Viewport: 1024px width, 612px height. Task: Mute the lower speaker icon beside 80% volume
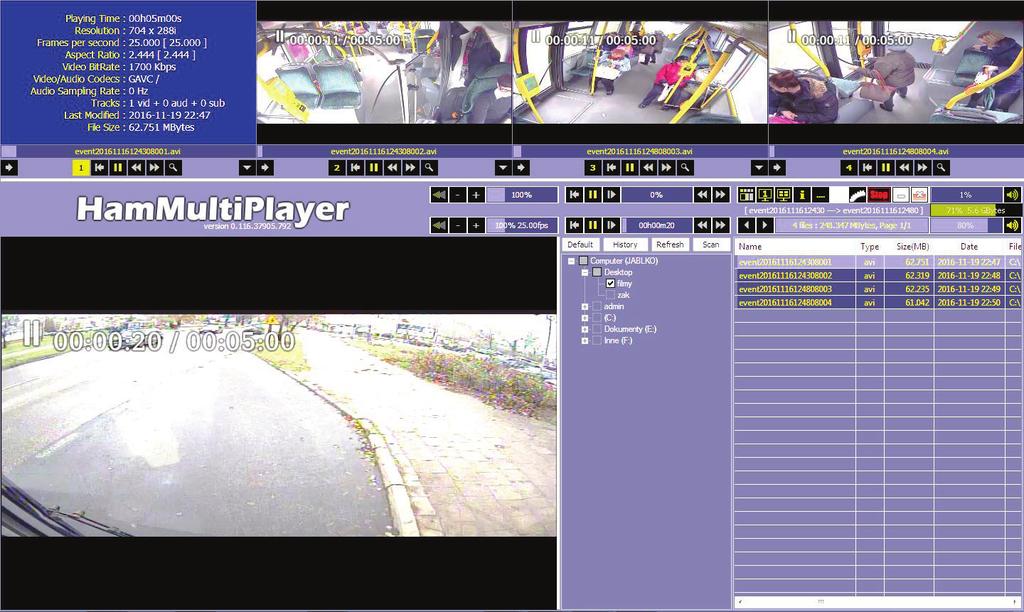1012,225
